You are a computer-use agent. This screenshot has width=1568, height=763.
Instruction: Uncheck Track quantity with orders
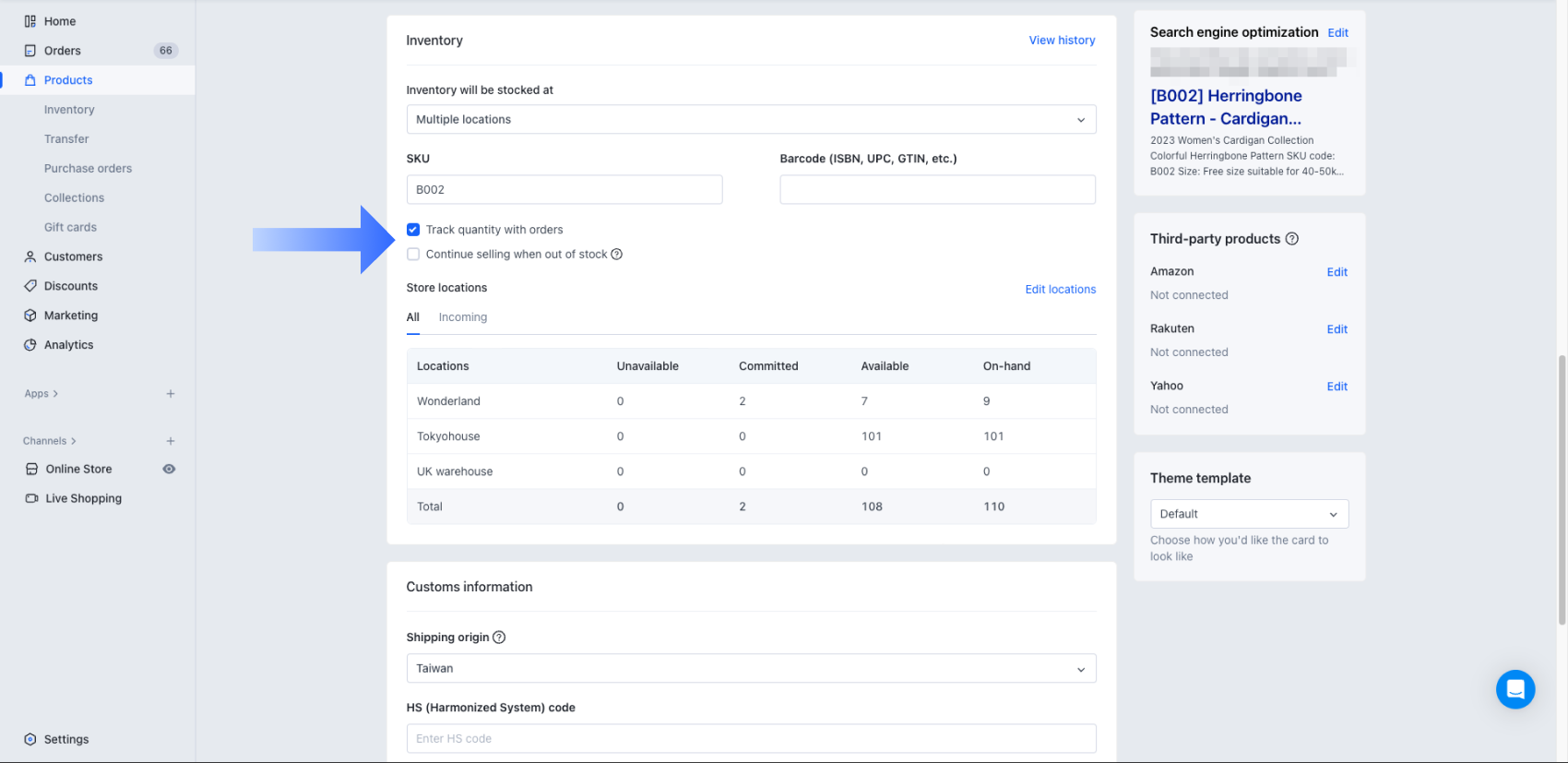click(x=413, y=230)
